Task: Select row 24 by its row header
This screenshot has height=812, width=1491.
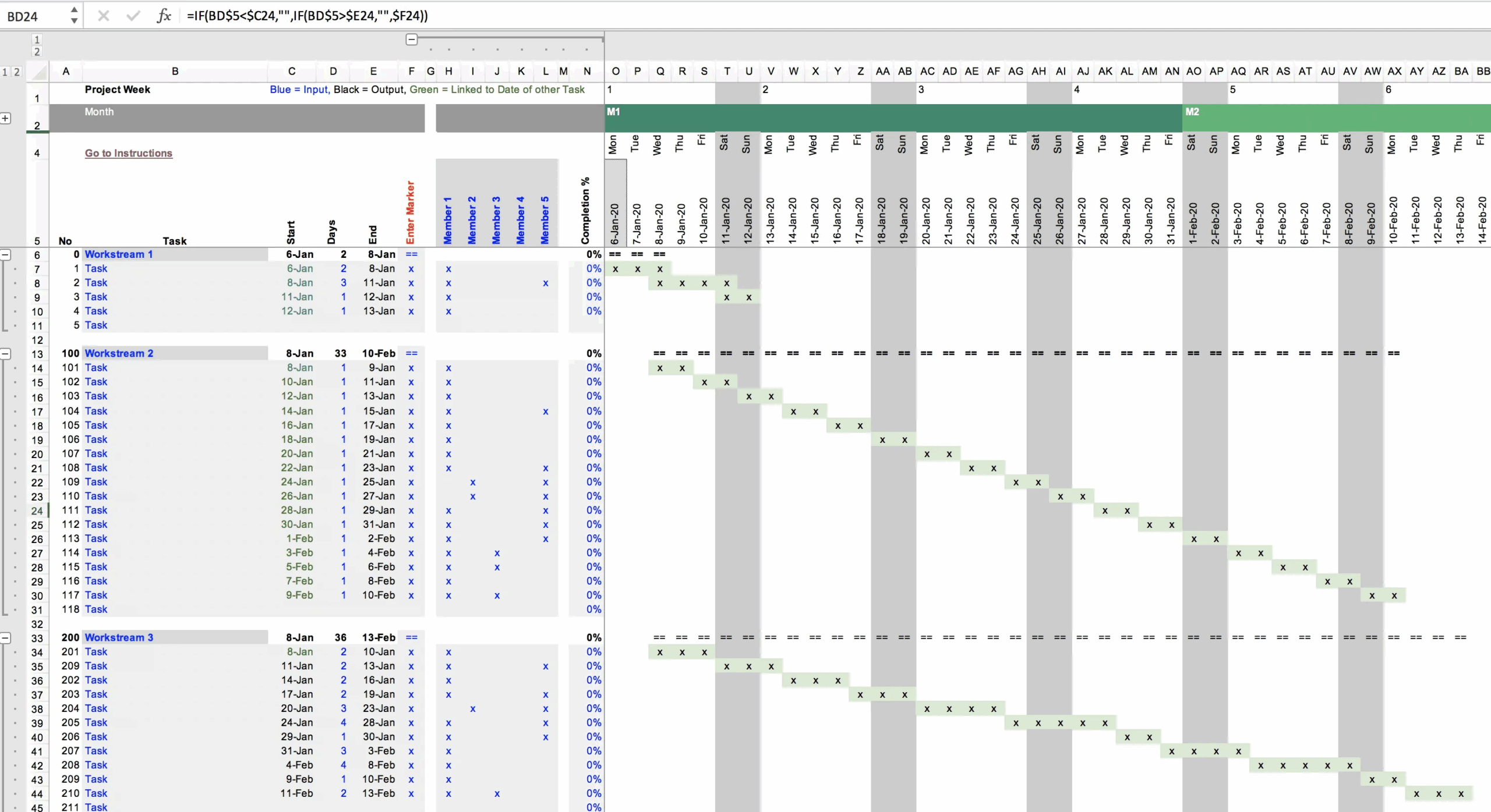Action: [37, 510]
